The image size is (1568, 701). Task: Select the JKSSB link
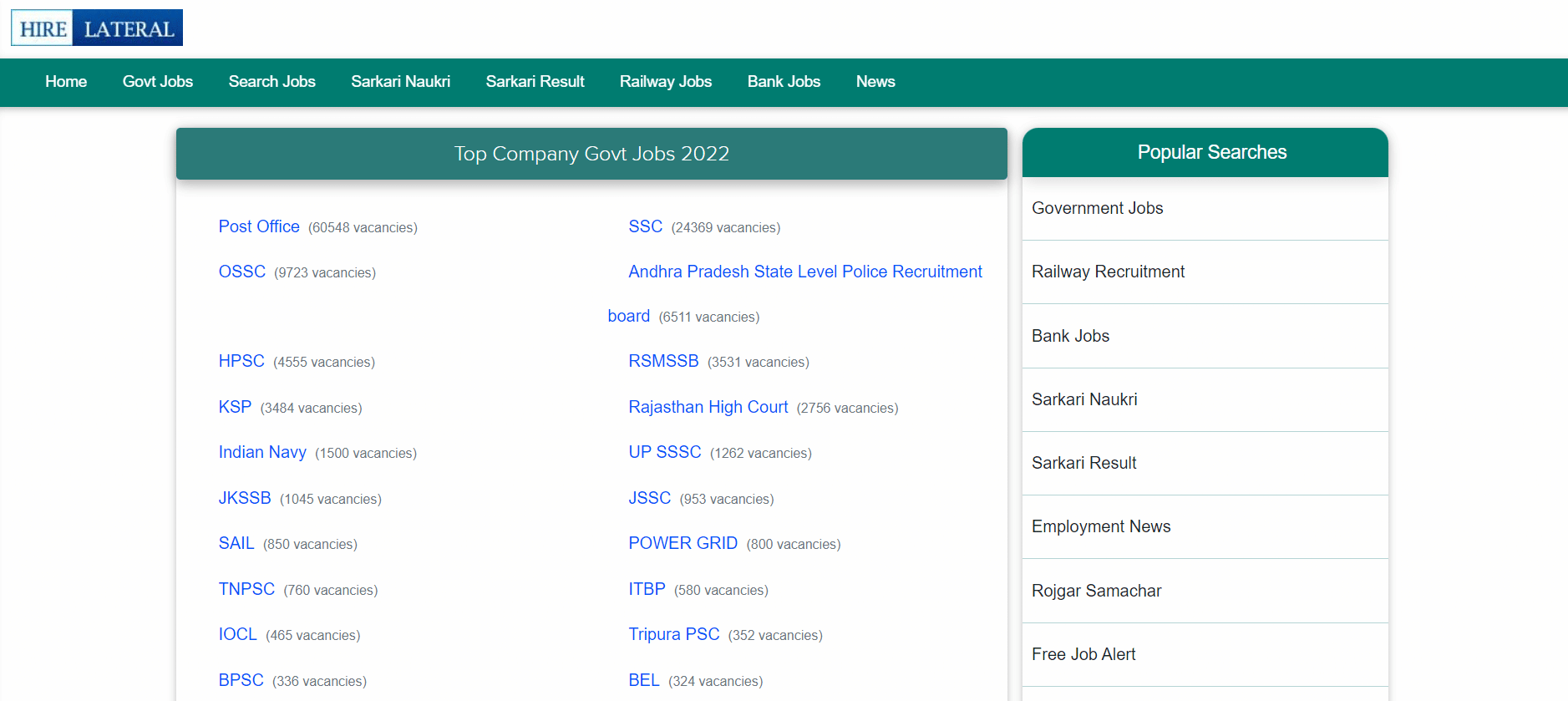click(x=245, y=498)
